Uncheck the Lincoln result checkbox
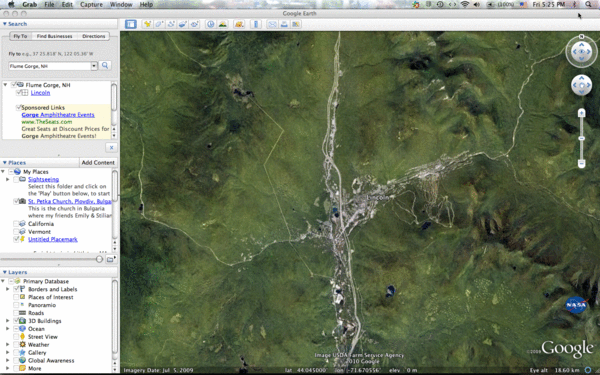Screen dimensions: 600x375 18,93
